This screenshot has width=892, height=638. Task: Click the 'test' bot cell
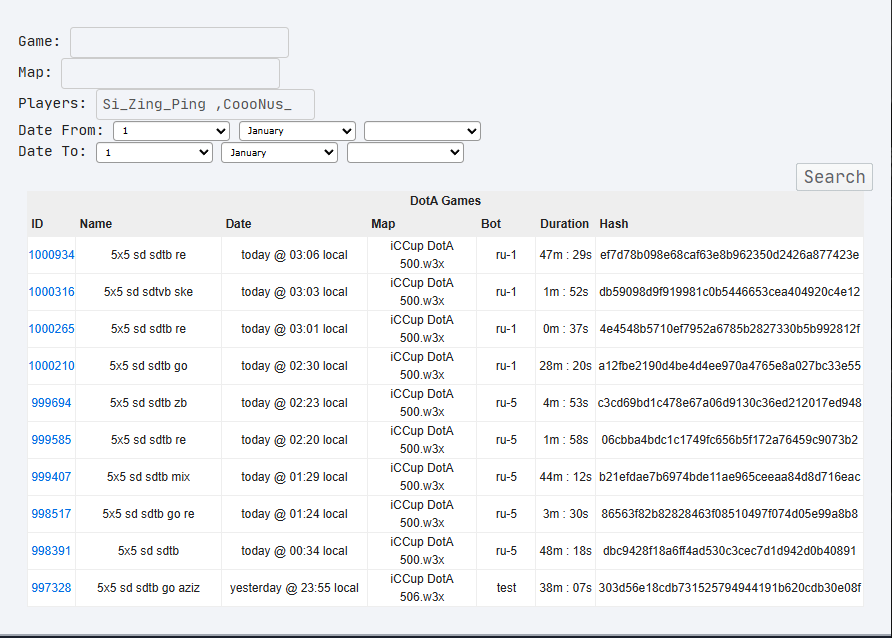[506, 587]
